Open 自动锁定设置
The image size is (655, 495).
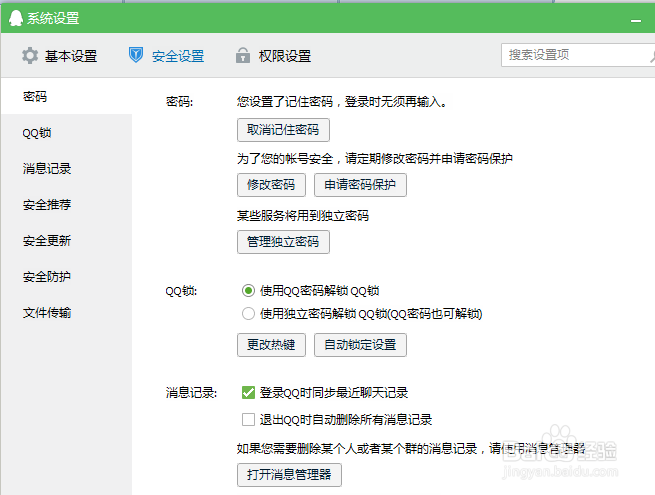point(360,345)
